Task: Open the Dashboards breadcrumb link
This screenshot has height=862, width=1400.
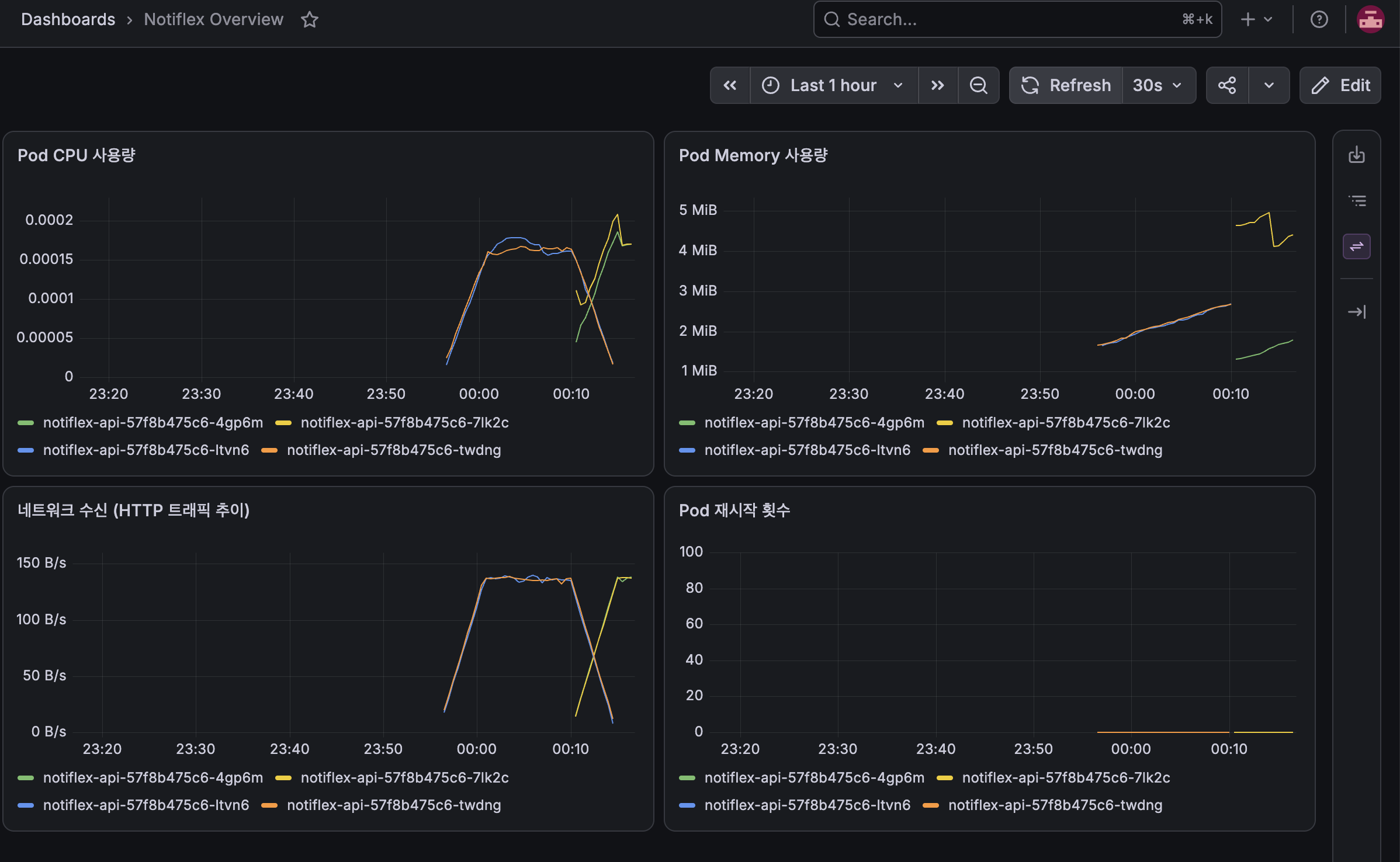Action: click(x=68, y=19)
